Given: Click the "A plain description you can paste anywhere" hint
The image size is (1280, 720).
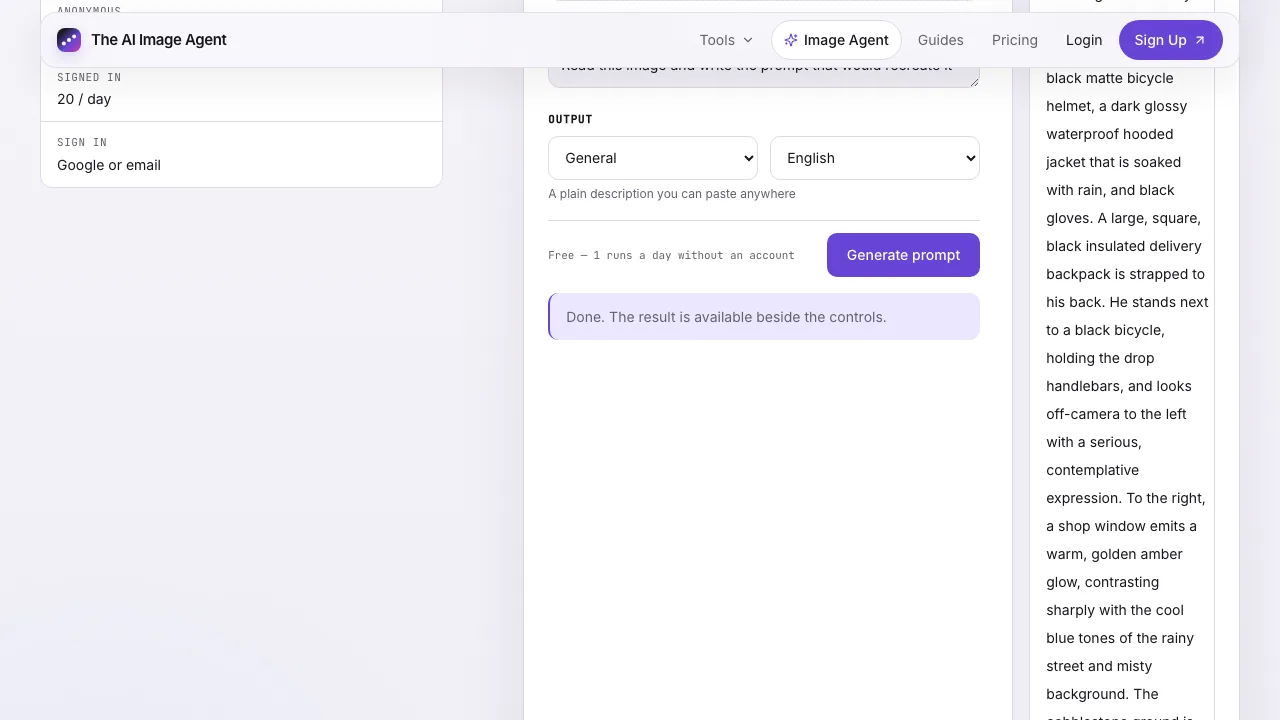Looking at the screenshot, I should point(672,194).
